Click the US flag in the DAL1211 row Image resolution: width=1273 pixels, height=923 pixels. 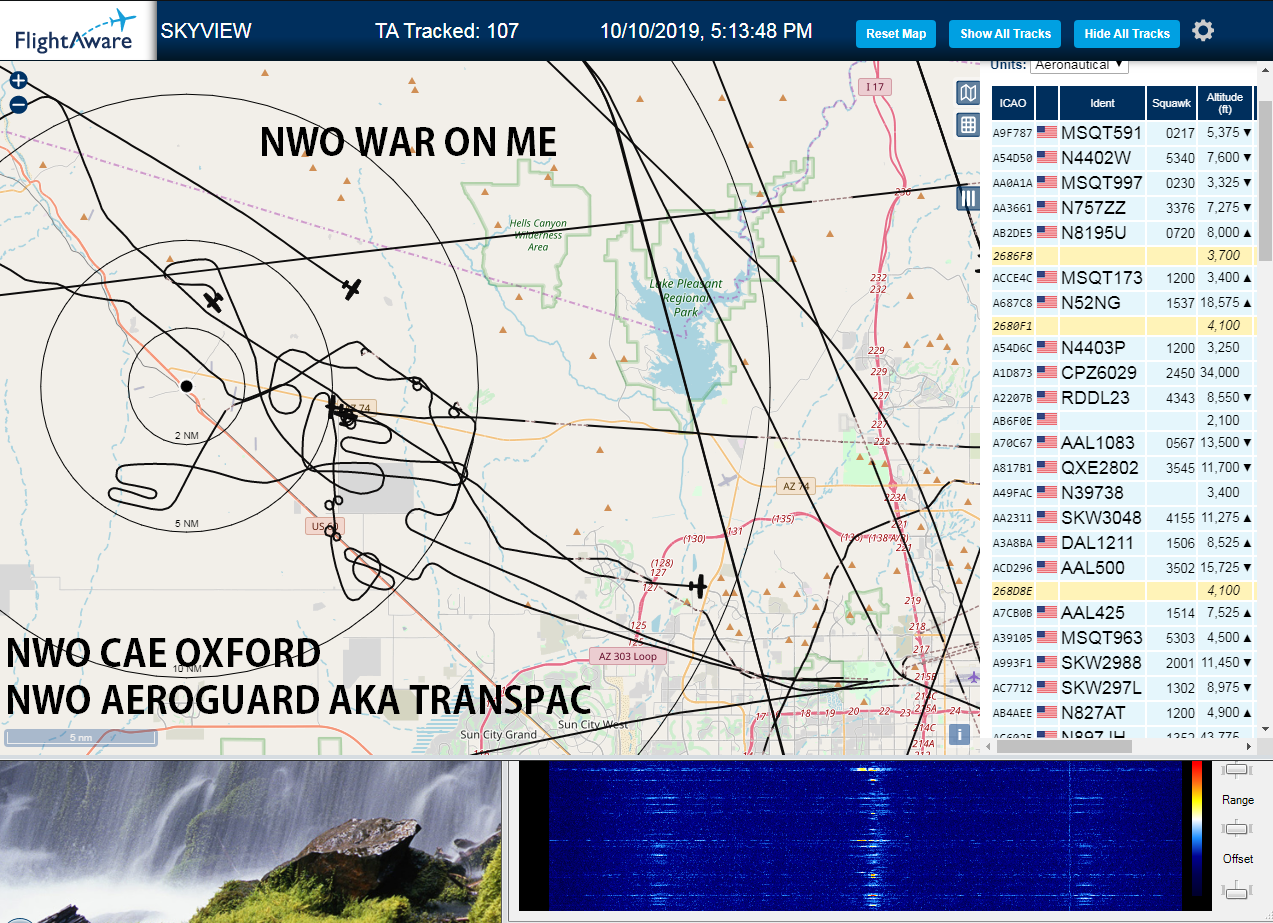click(1046, 542)
